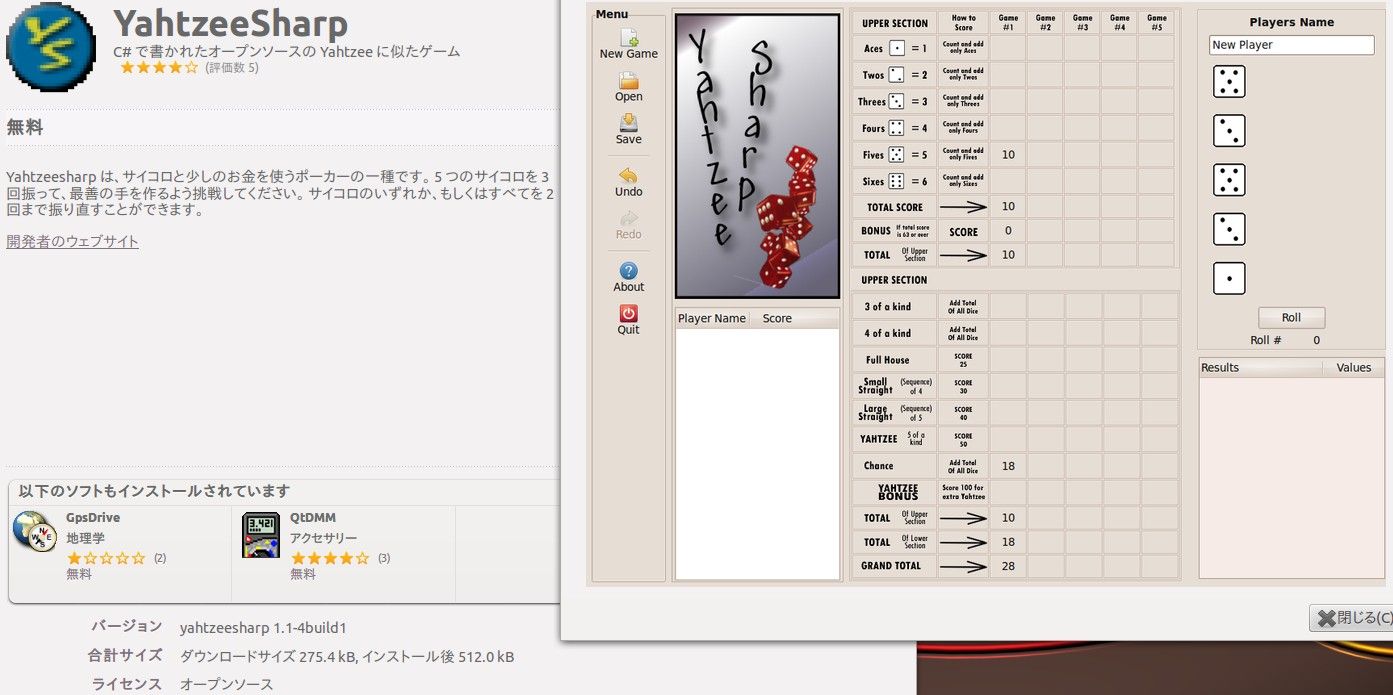
Task: Open the developer website link
Action: coord(72,242)
